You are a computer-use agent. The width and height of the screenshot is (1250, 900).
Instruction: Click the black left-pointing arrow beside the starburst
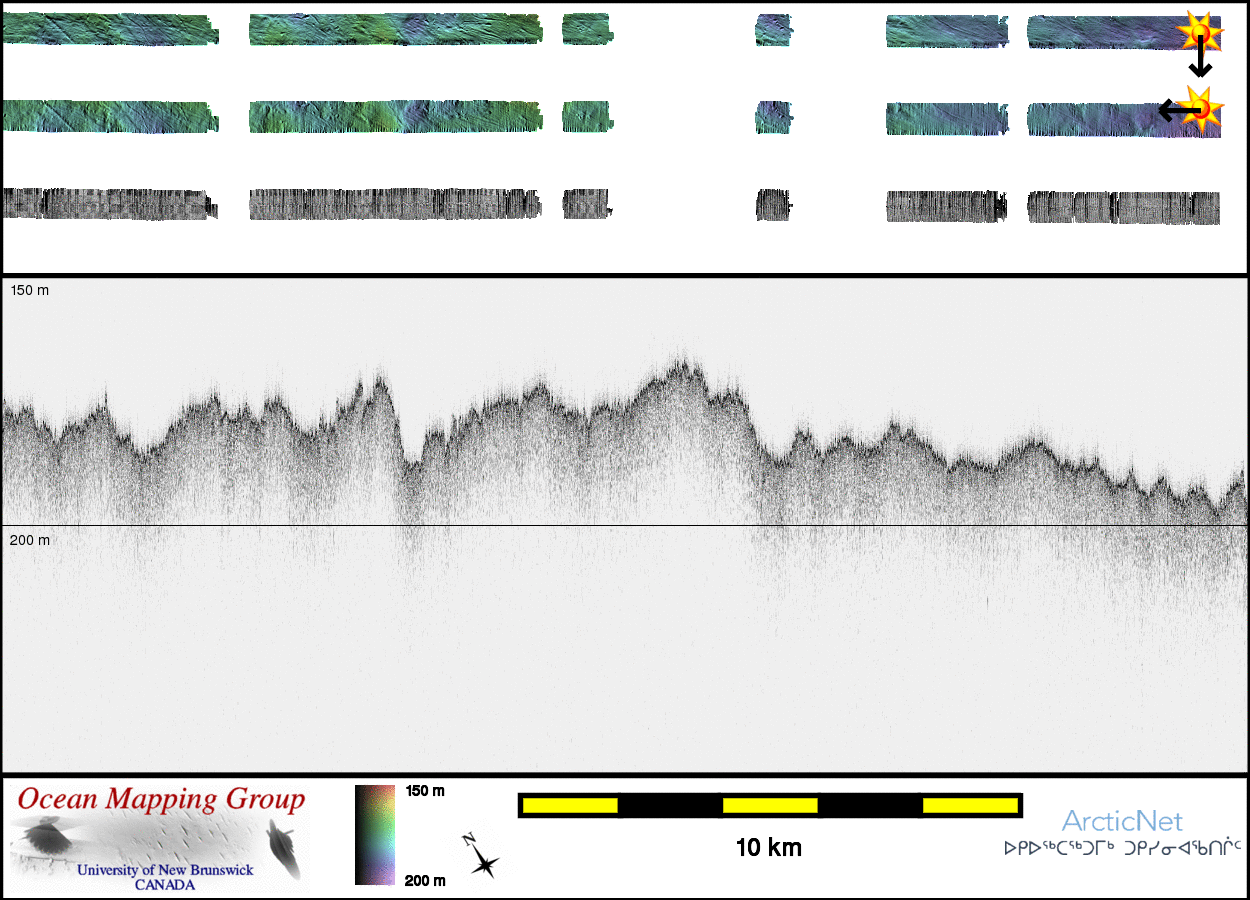click(x=1173, y=110)
